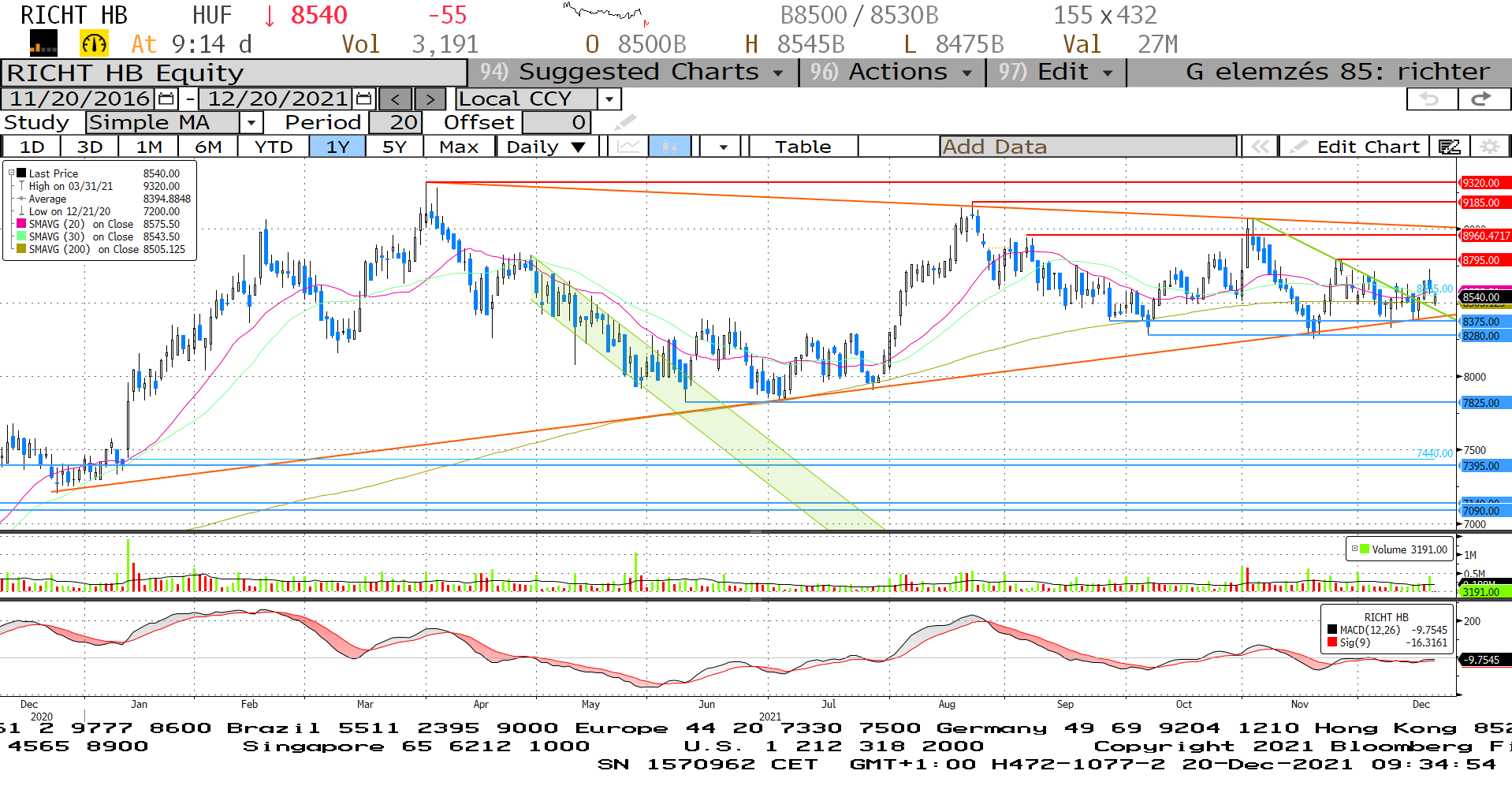Select the 5Y range tab
Viewport: 1512px width, 808px height.
pyautogui.click(x=394, y=147)
